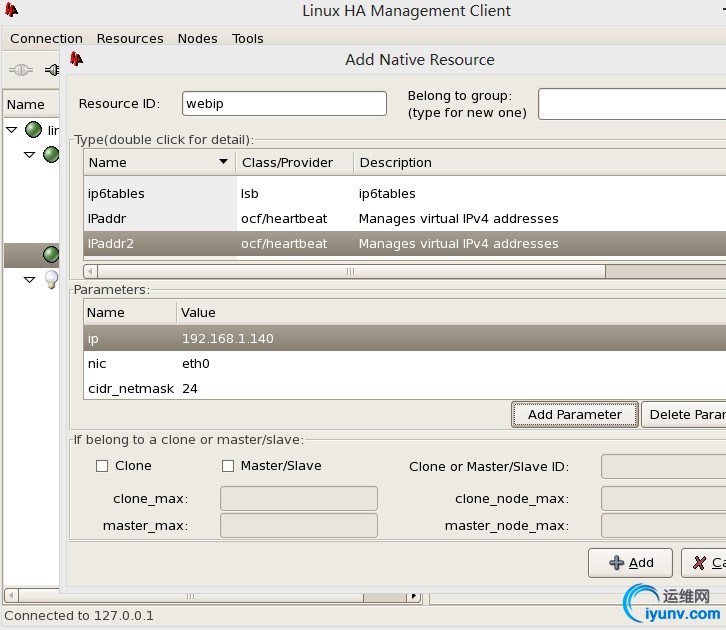
Task: Click the Delete Parameter button
Action: pos(684,414)
